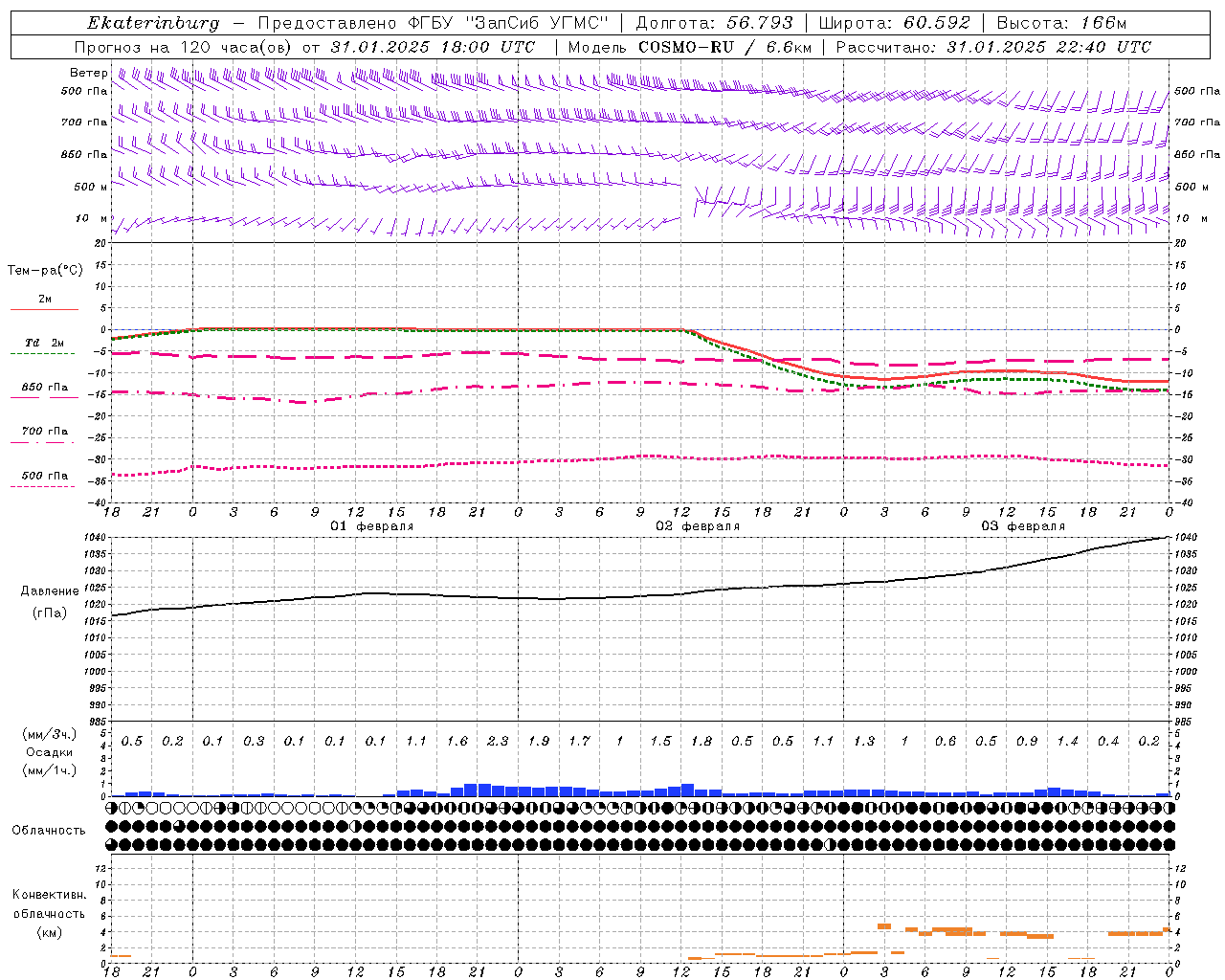
Task: Click the Долгота: 56.793 value
Action: pyautogui.click(x=714, y=23)
